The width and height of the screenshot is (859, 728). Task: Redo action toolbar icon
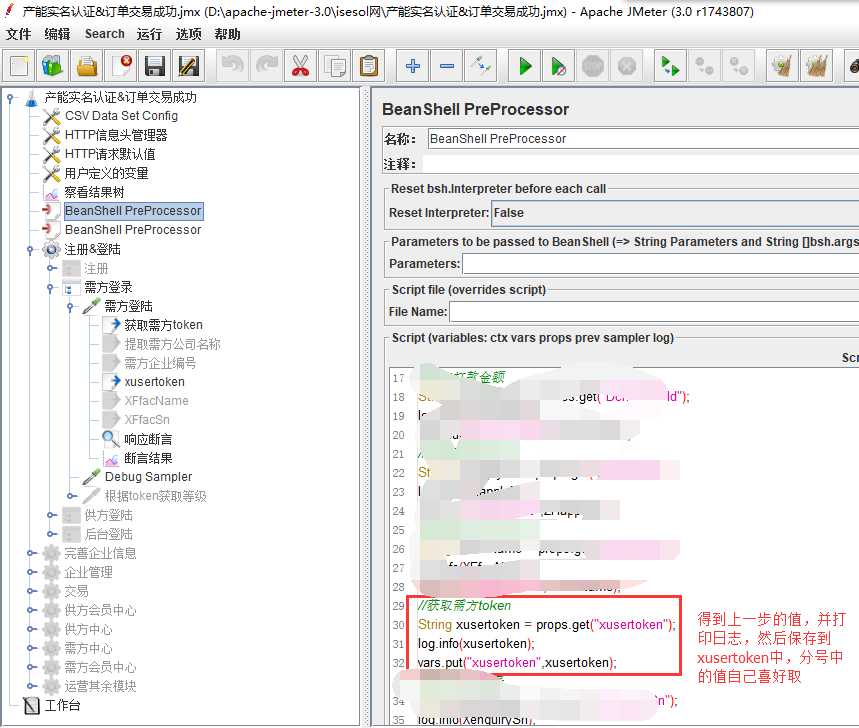point(266,66)
